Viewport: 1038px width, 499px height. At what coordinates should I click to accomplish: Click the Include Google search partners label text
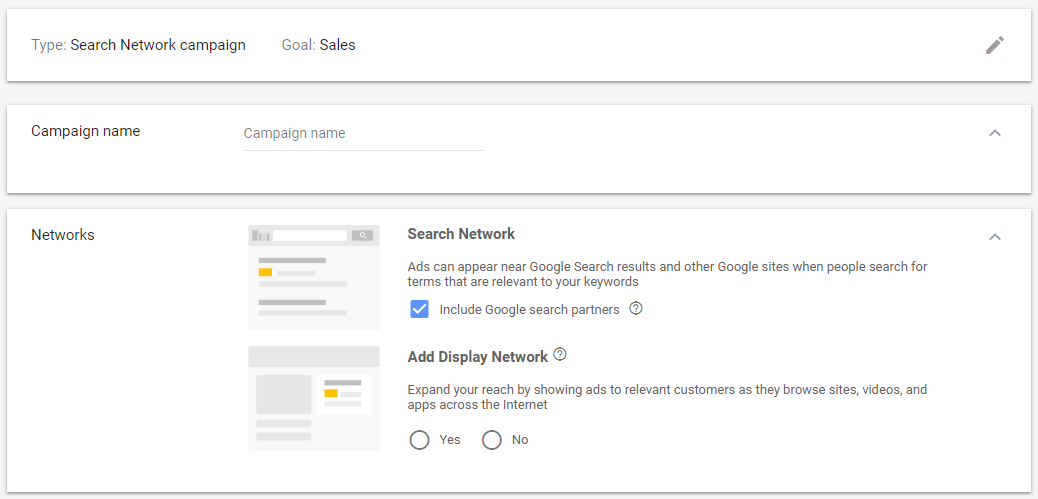529,310
